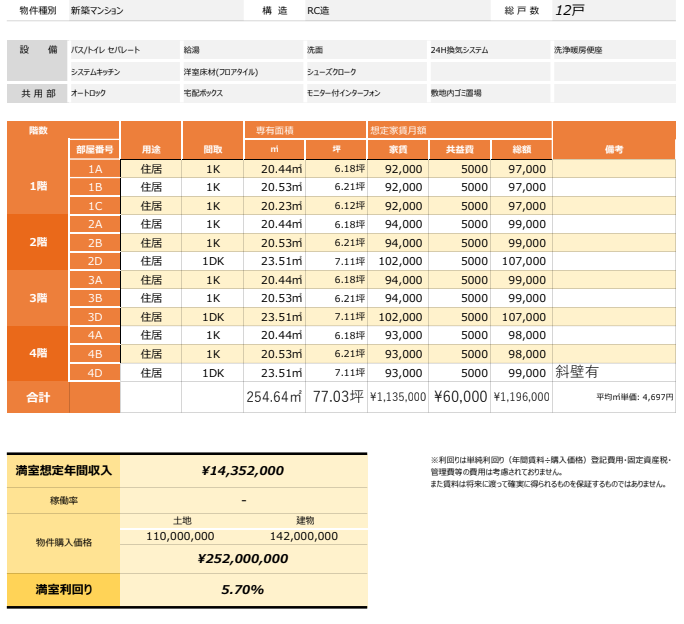The width and height of the screenshot is (684, 624).
Task: Click 4A rent value 93,000
Action: (x=398, y=335)
